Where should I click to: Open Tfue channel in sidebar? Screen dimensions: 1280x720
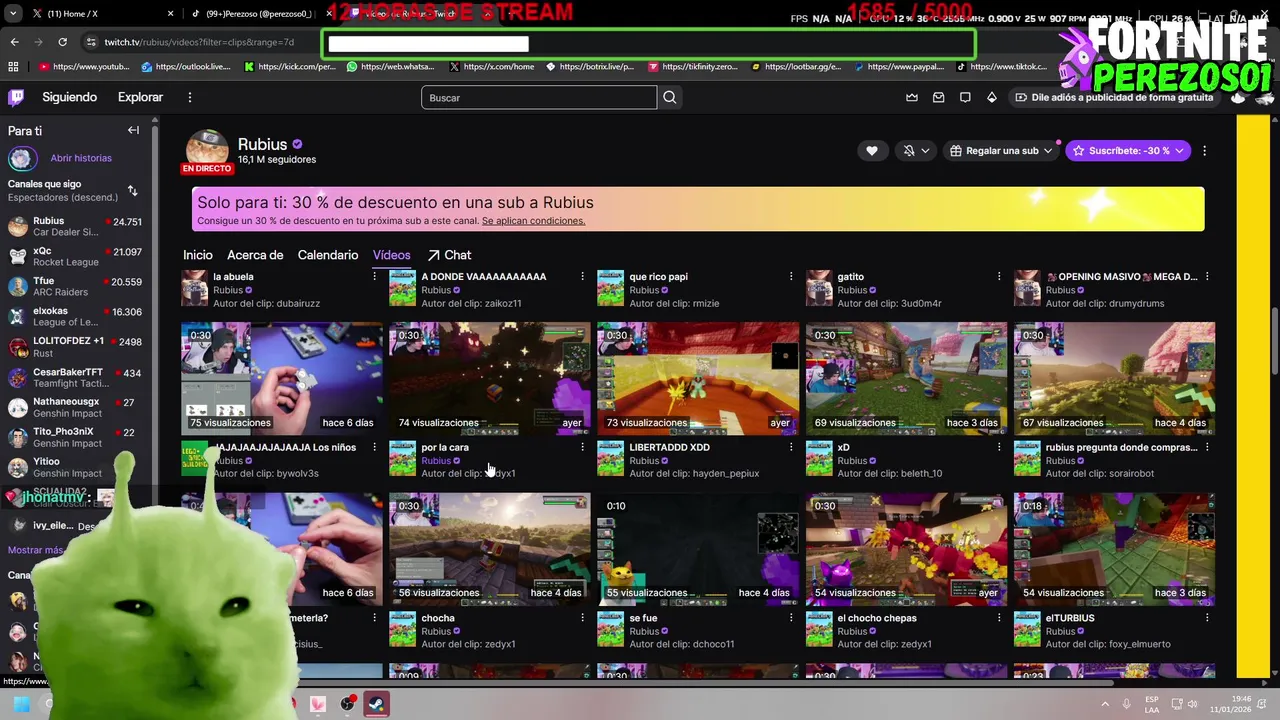(75, 286)
